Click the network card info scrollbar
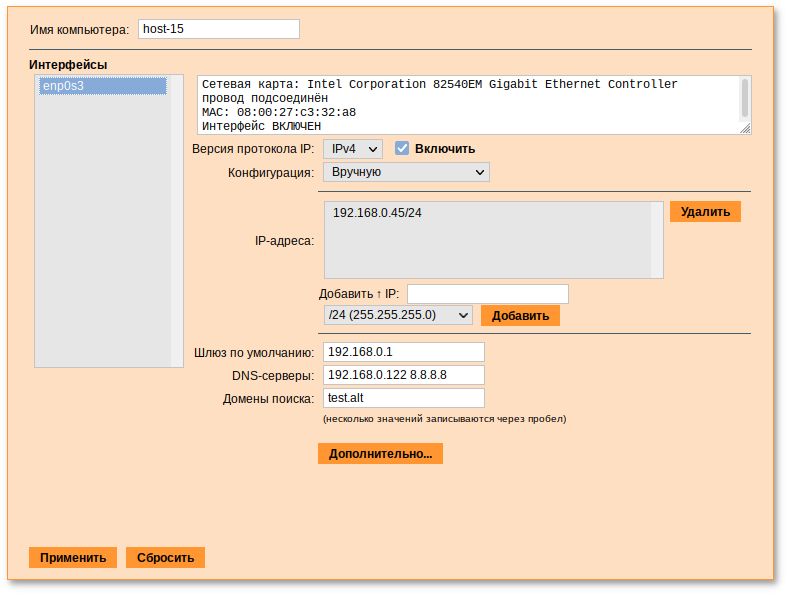787x594 pixels. (x=744, y=98)
